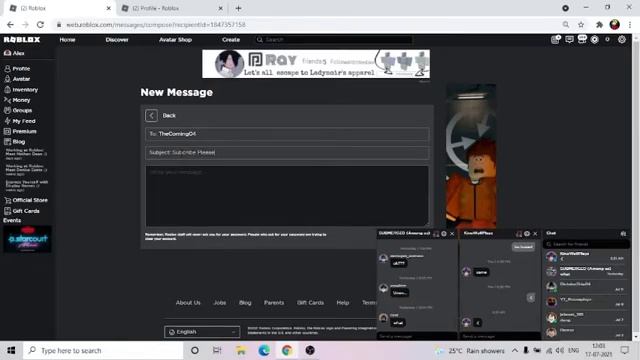Open Avatar Shop in the top navigation
Viewport: 640px width, 360px height.
pos(176,40)
